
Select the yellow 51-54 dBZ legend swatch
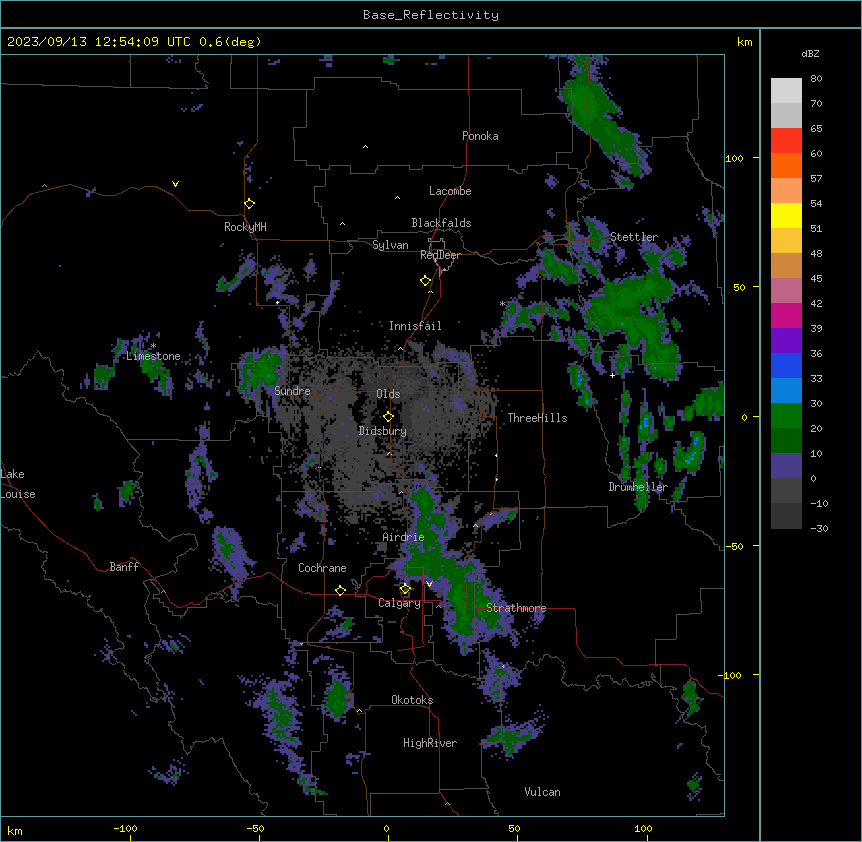[786, 215]
